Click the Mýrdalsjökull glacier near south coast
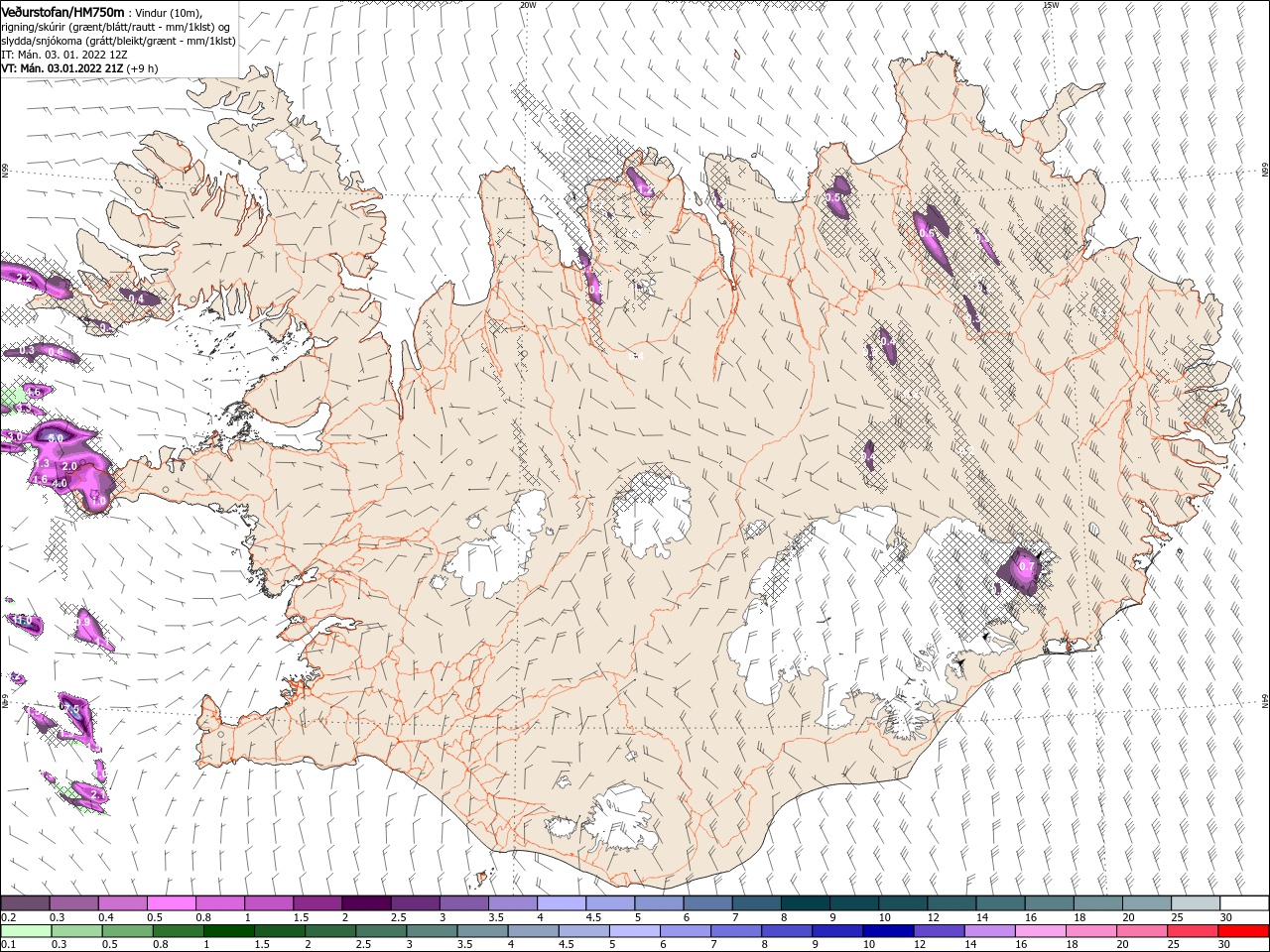 point(620,821)
